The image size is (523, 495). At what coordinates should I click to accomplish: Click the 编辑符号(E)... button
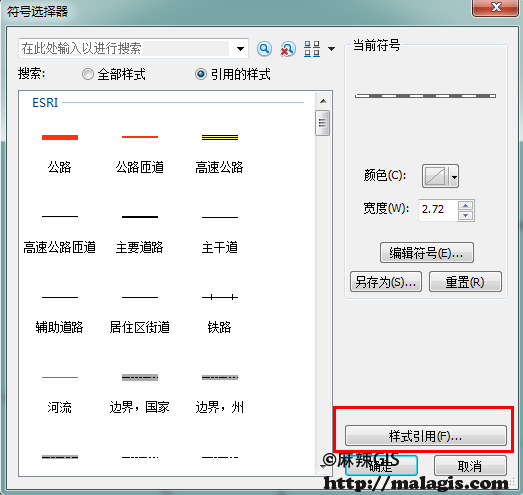point(427,253)
